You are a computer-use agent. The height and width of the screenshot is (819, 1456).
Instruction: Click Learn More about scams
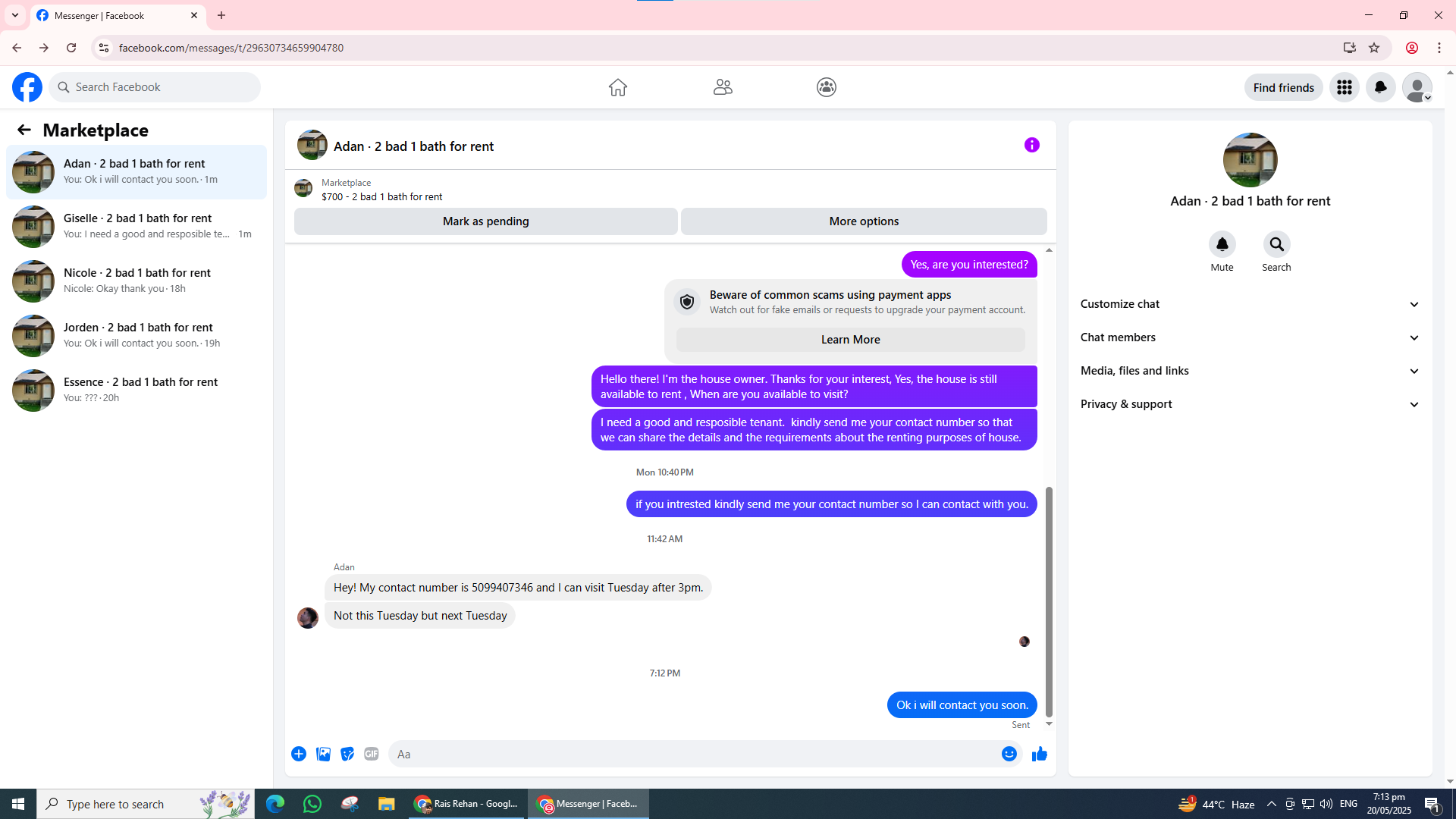(x=850, y=340)
